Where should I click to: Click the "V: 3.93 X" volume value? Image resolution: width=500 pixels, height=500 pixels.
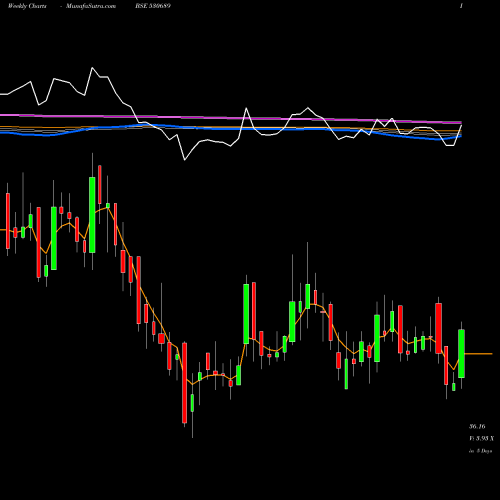coord(481,438)
